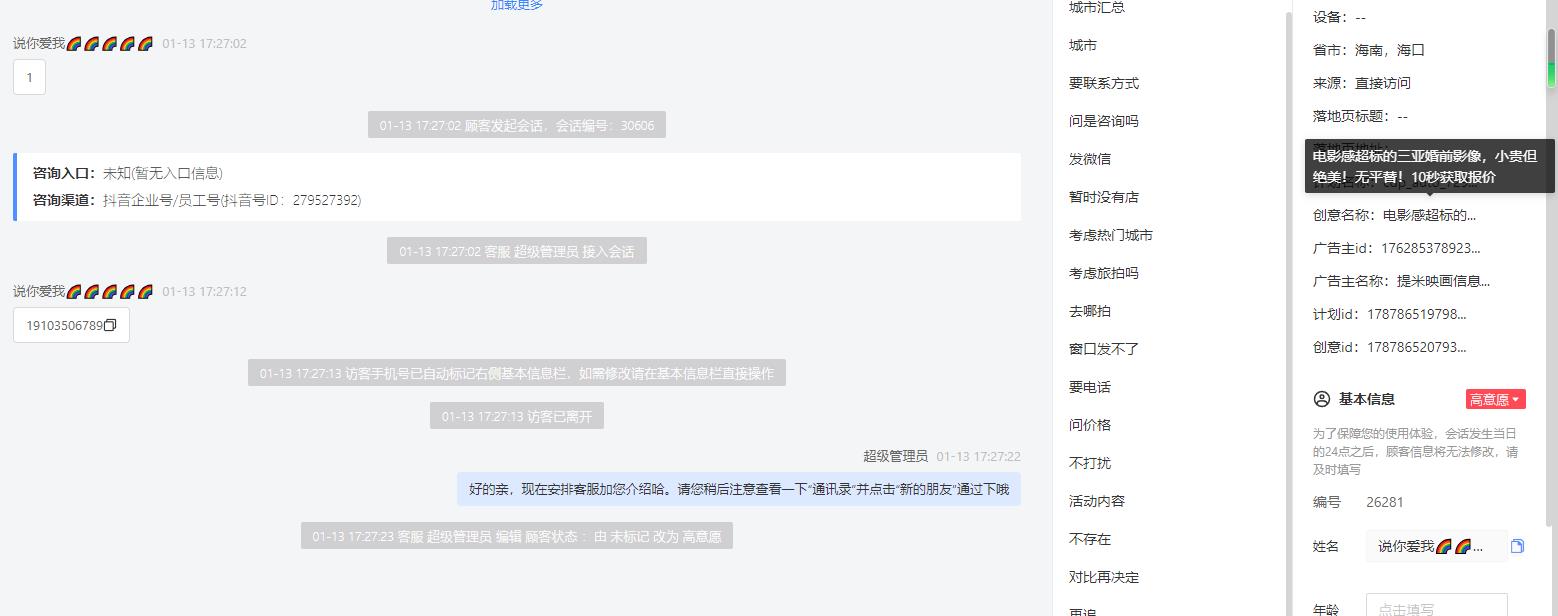The width and height of the screenshot is (1558, 616).
Task: Click the 姓名 value field
Action: coord(1436,546)
